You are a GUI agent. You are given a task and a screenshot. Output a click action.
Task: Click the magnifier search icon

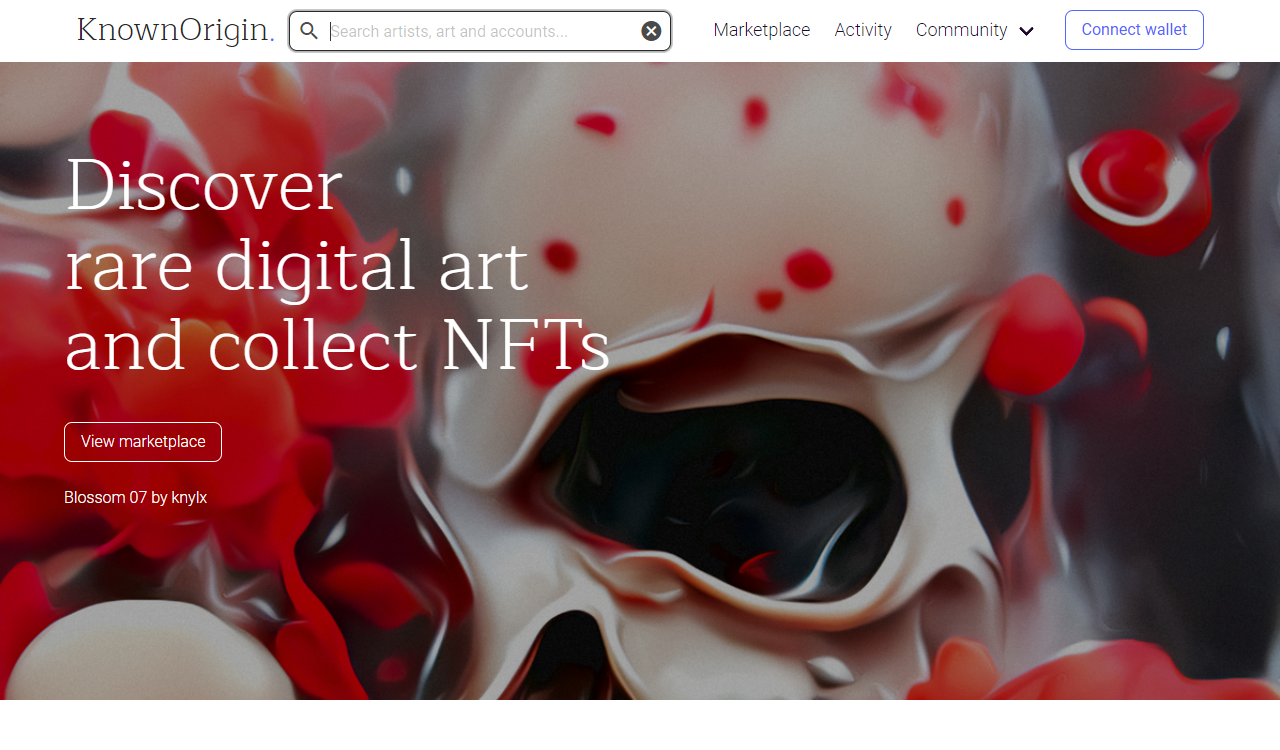(309, 31)
